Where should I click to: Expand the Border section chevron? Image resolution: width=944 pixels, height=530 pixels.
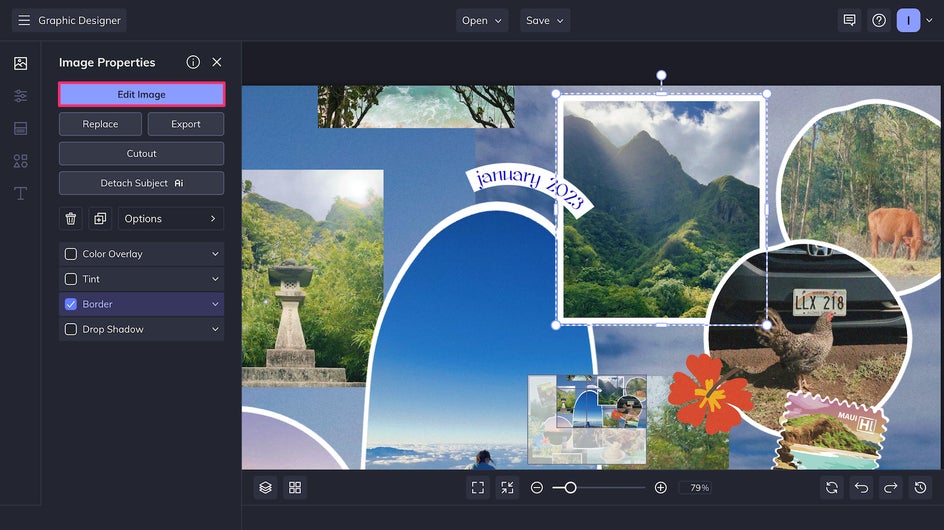[x=215, y=304]
